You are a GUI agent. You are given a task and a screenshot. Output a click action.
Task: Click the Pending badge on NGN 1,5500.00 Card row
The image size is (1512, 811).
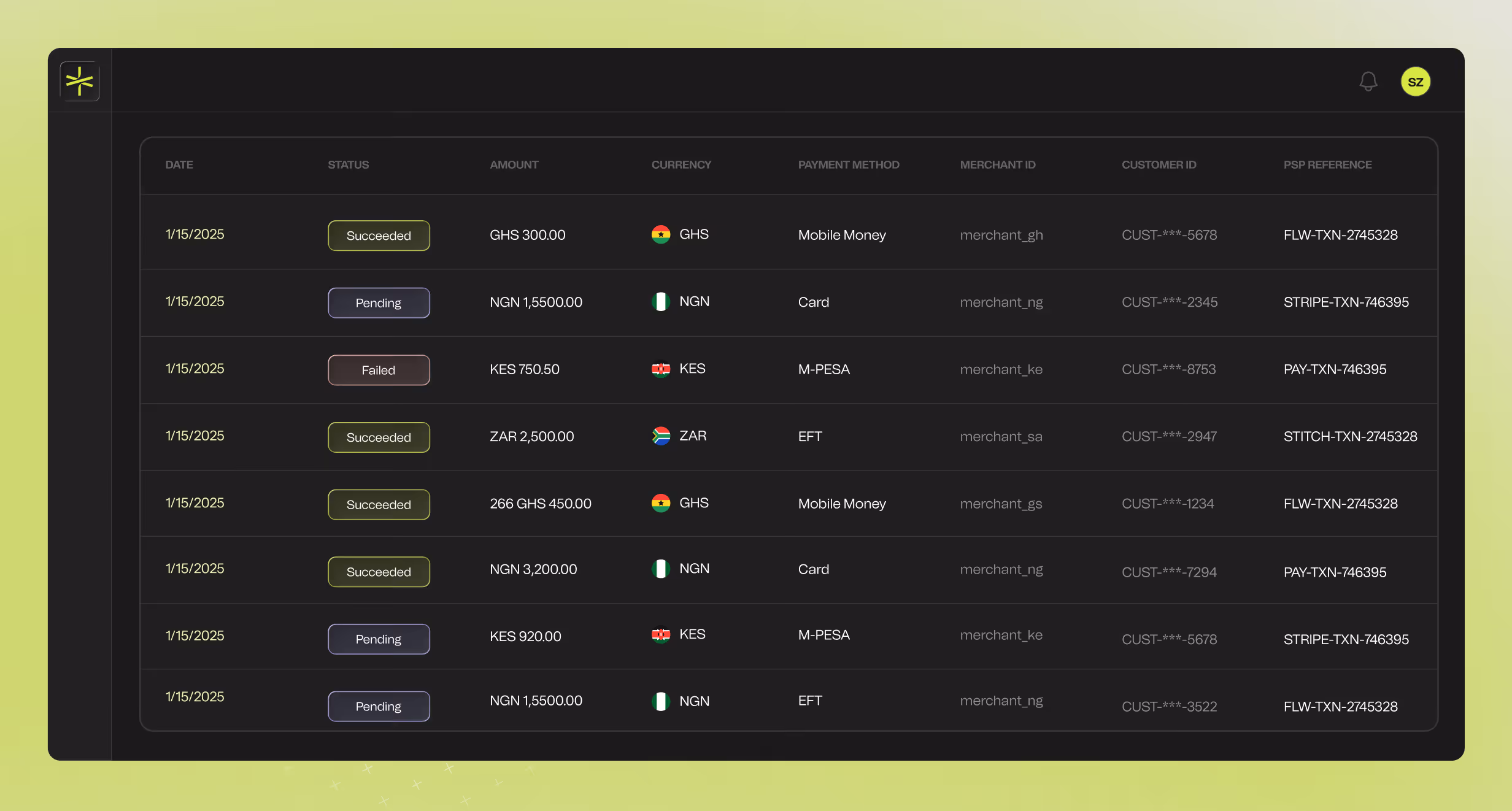pos(379,302)
